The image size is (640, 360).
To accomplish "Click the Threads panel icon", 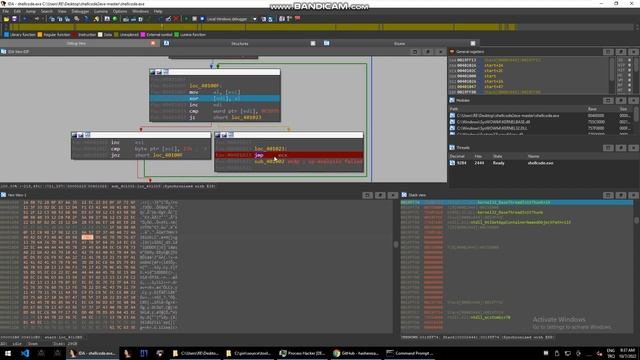I will pyautogui.click(x=452, y=148).
